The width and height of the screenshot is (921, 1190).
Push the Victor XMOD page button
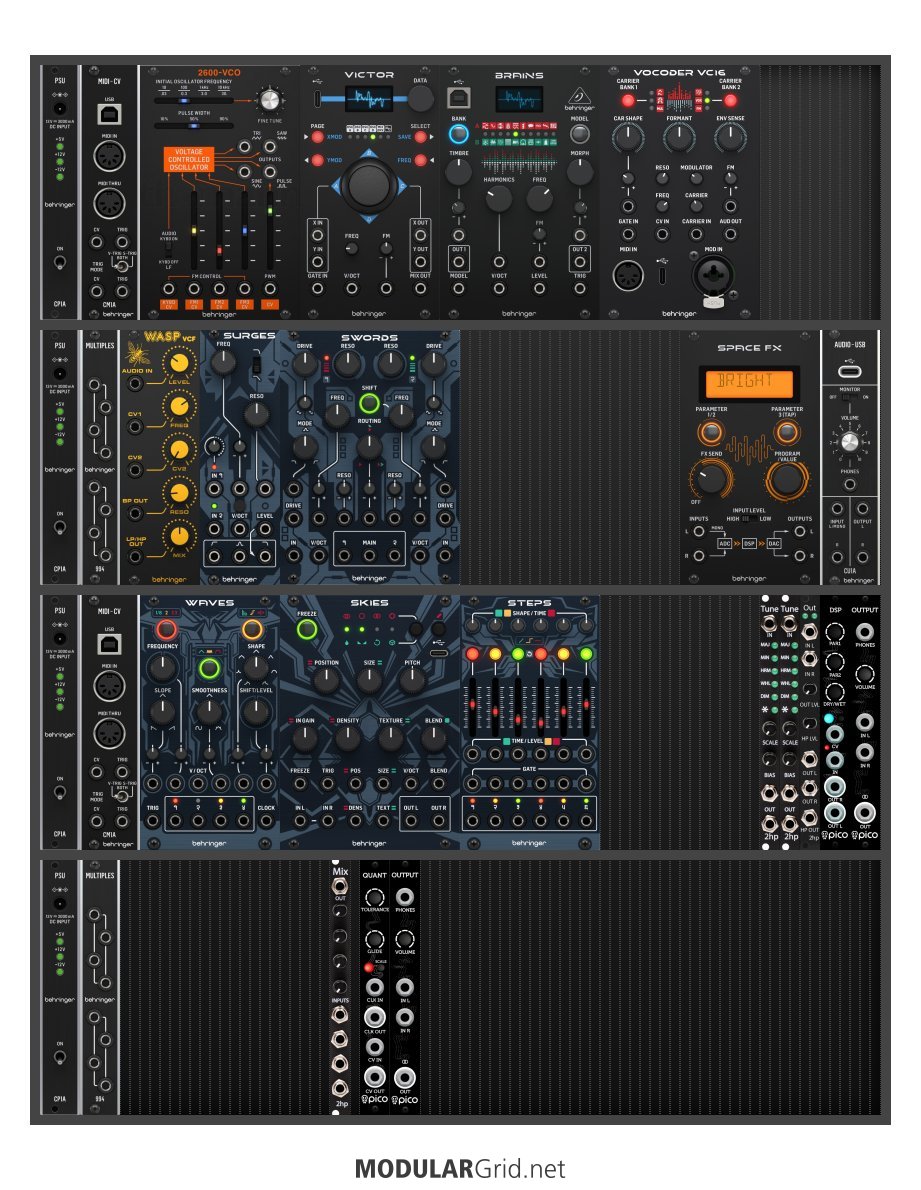coord(318,137)
